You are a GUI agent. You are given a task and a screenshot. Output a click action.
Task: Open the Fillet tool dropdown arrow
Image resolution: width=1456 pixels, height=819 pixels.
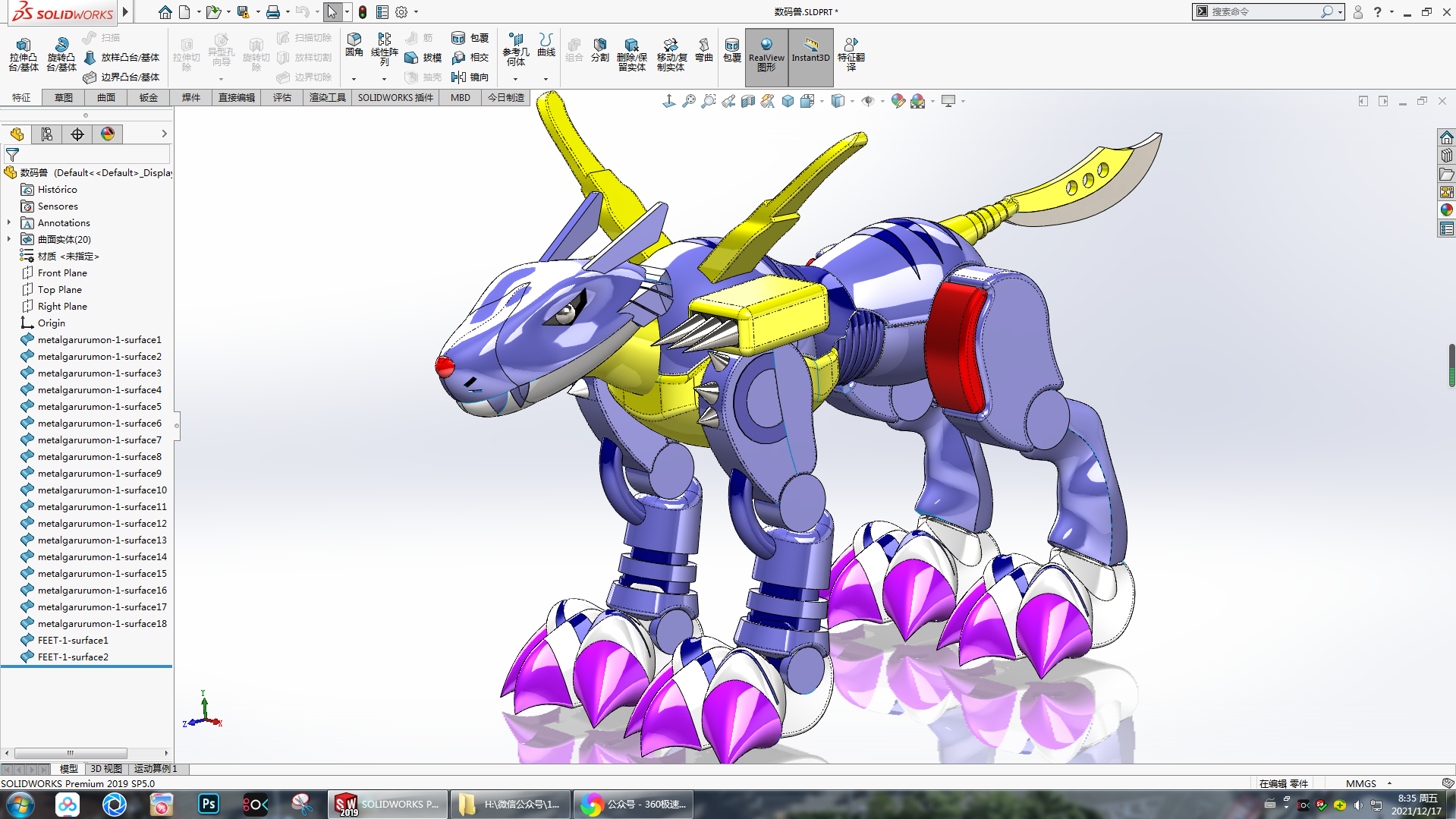coord(354,79)
